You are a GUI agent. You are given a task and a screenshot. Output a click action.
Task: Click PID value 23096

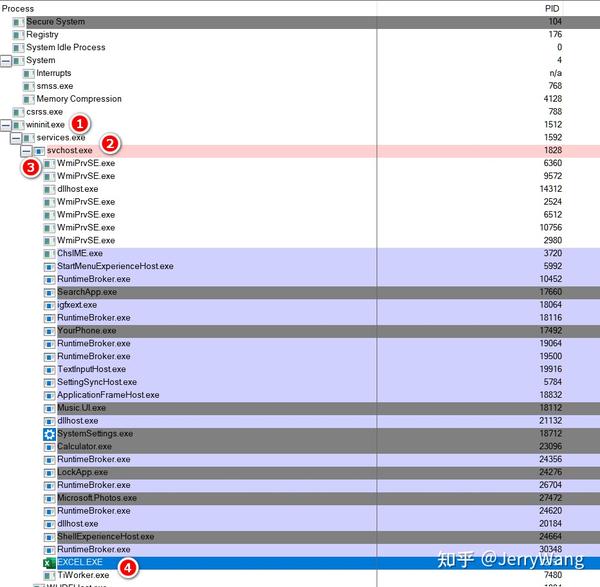[x=551, y=446]
